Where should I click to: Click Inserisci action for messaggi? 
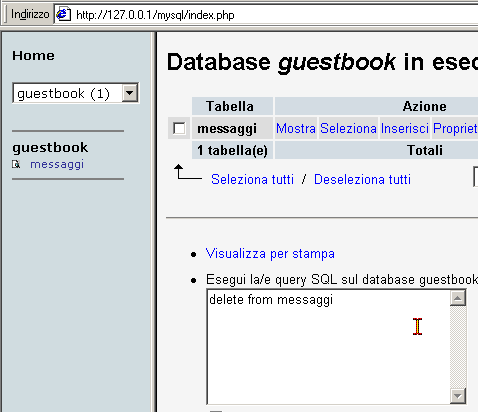click(x=405, y=128)
